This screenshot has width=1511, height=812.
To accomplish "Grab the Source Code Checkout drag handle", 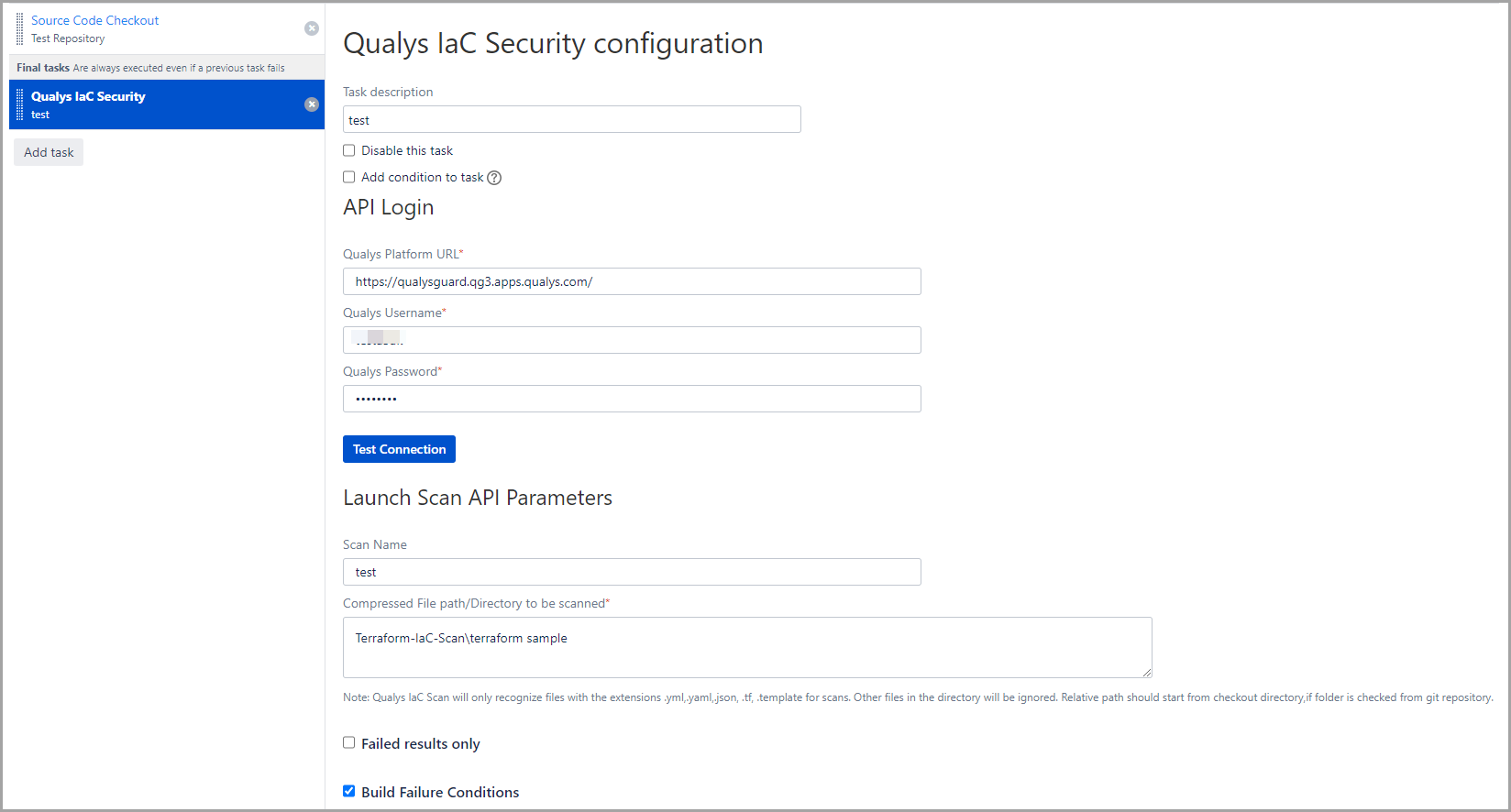I will 20,29.
